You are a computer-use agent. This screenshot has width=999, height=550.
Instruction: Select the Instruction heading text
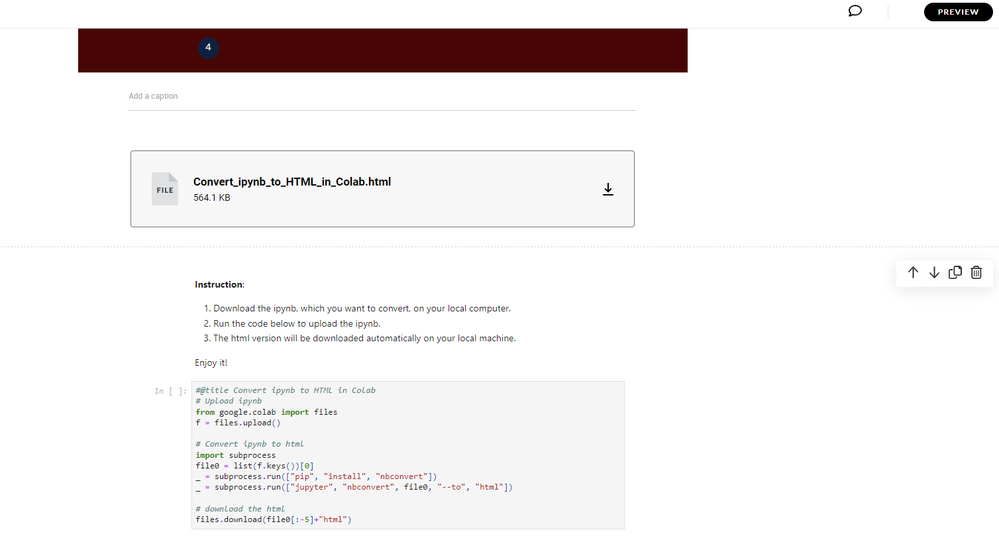(219, 285)
